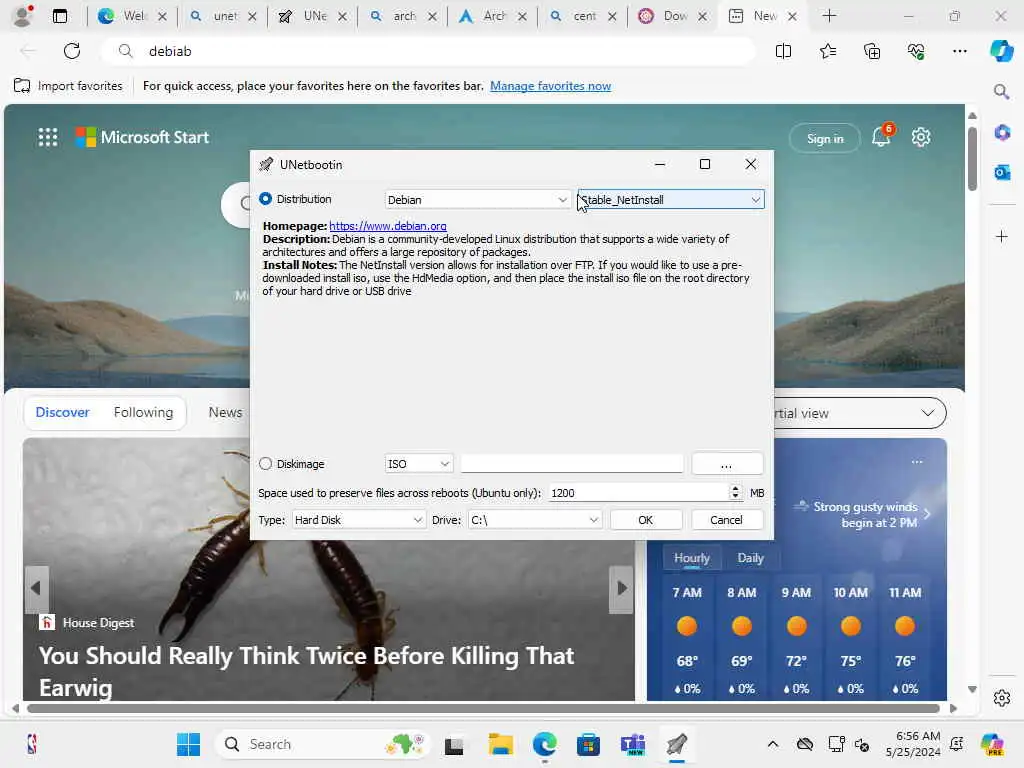Image resolution: width=1024 pixels, height=768 pixels.
Task: Open Browser essentials heart icon
Action: (x=916, y=51)
